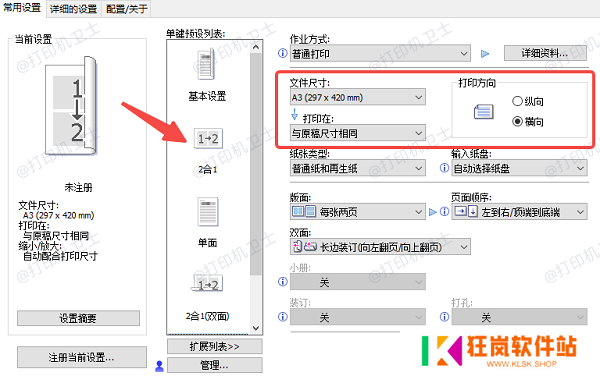This screenshot has height=376, width=600.
Task: Open the 双面 长边装订 dropdown
Action: click(x=380, y=247)
